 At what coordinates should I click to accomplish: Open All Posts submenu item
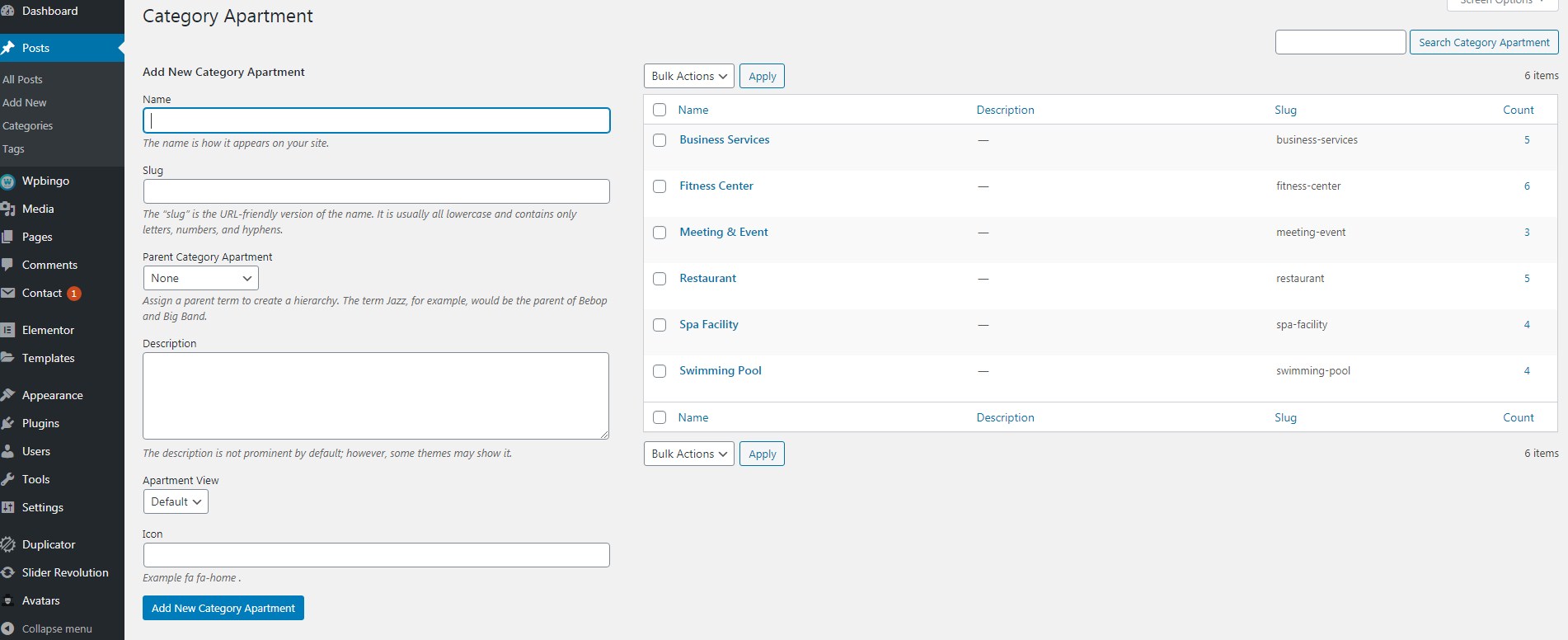(x=22, y=79)
